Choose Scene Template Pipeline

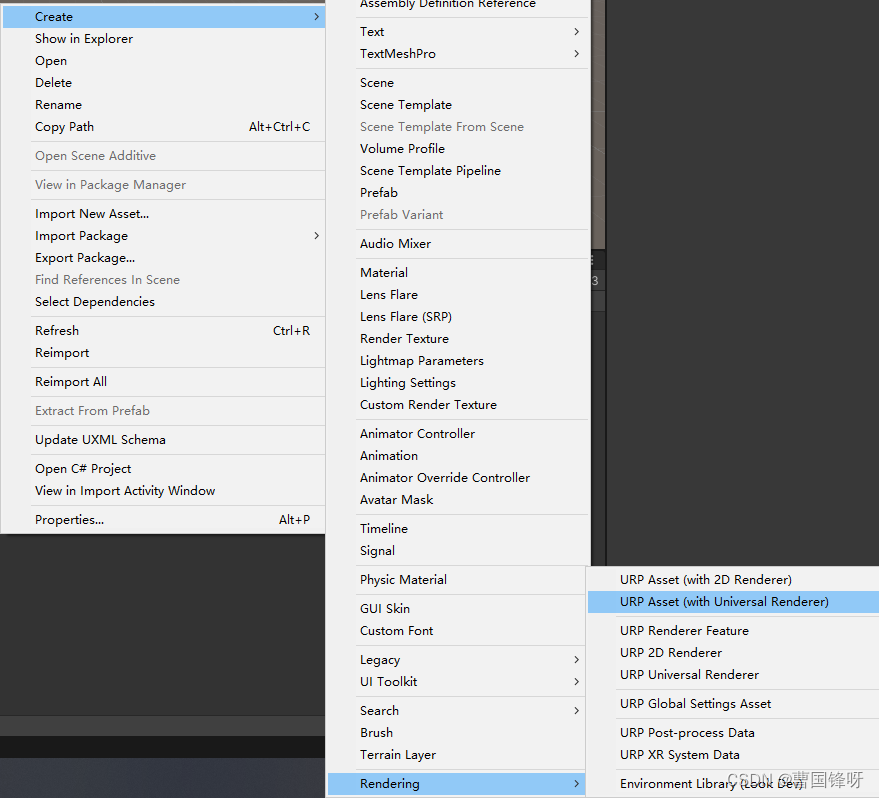pyautogui.click(x=458, y=170)
